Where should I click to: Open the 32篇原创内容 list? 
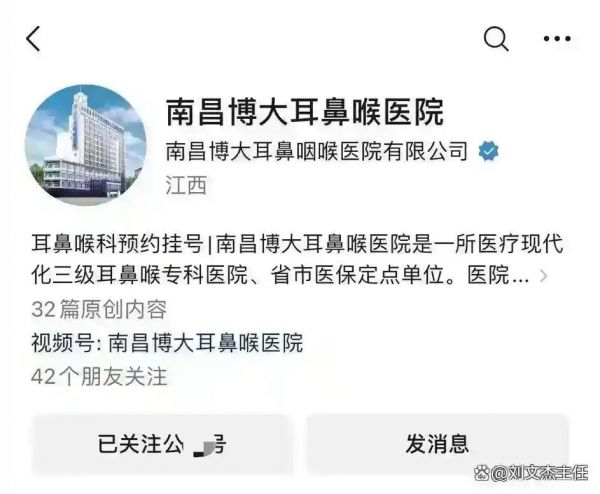[x=99, y=309]
